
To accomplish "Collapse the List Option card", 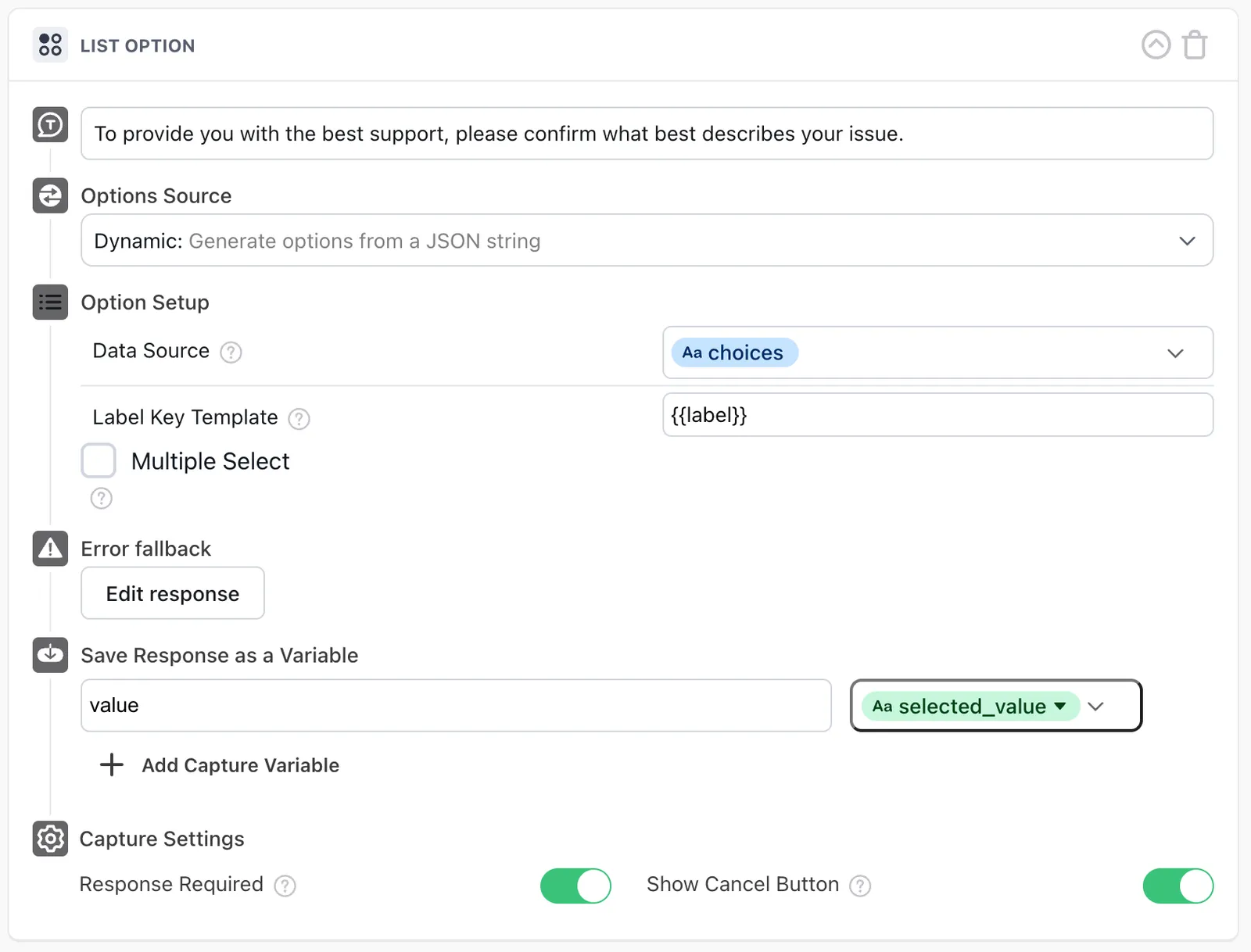I will click(1156, 45).
